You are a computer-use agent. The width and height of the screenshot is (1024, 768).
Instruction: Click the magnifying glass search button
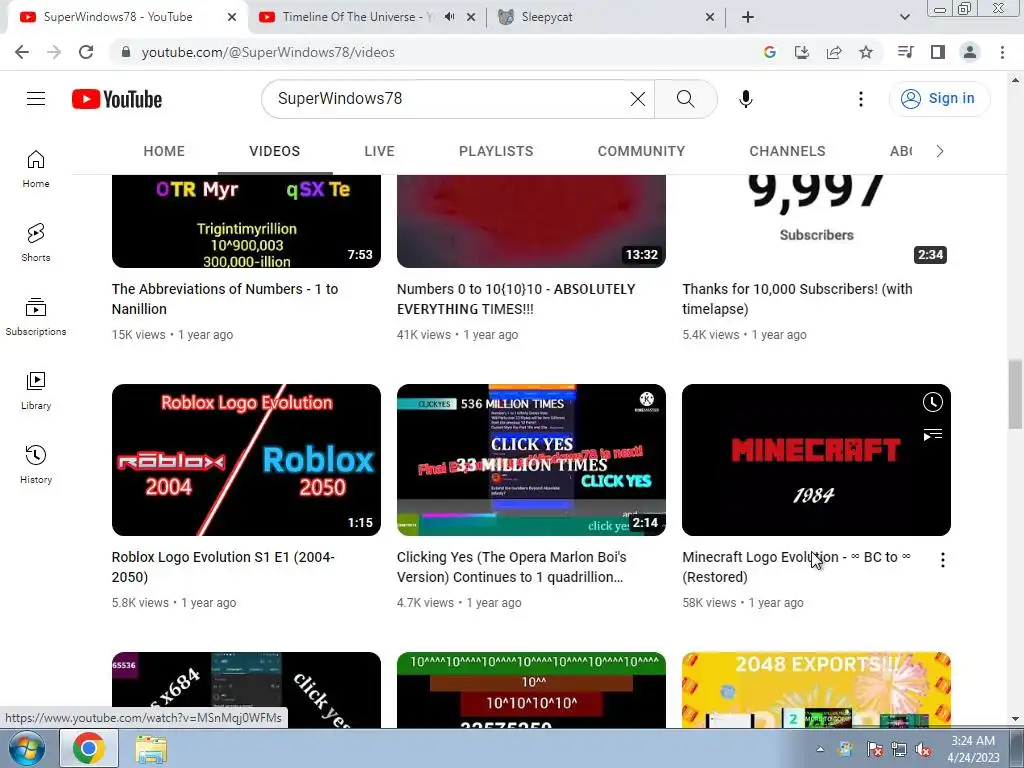pyautogui.click(x=685, y=99)
